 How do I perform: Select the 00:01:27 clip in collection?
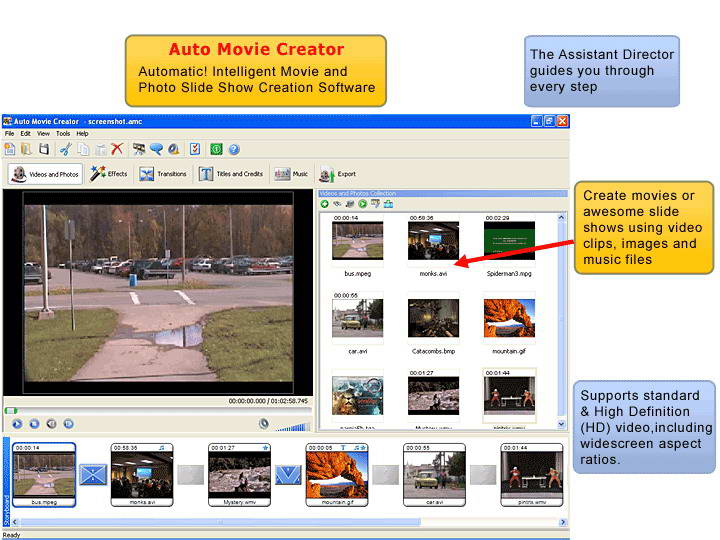[x=433, y=396]
